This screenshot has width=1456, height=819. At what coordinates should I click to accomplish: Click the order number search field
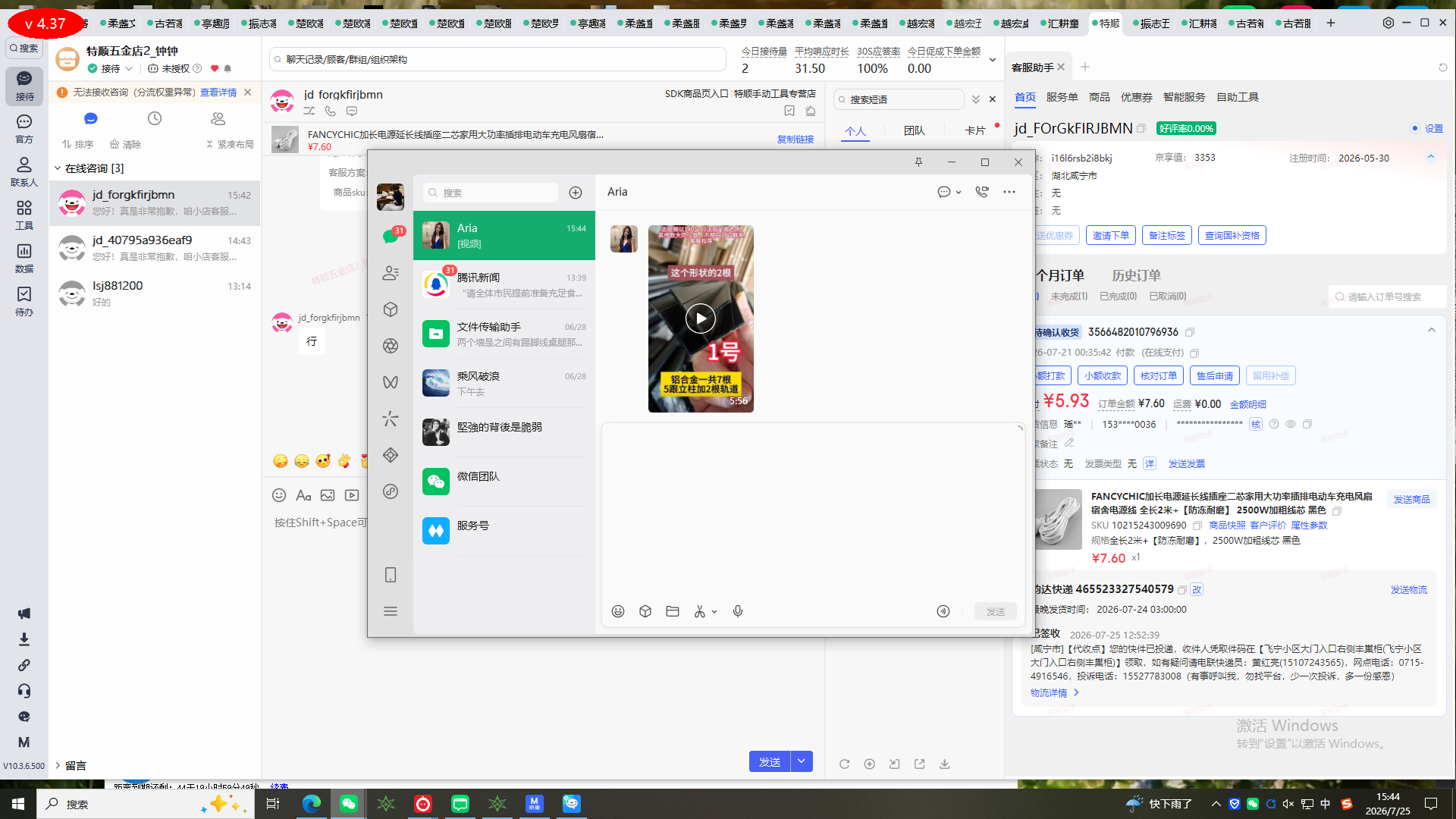tap(1388, 297)
